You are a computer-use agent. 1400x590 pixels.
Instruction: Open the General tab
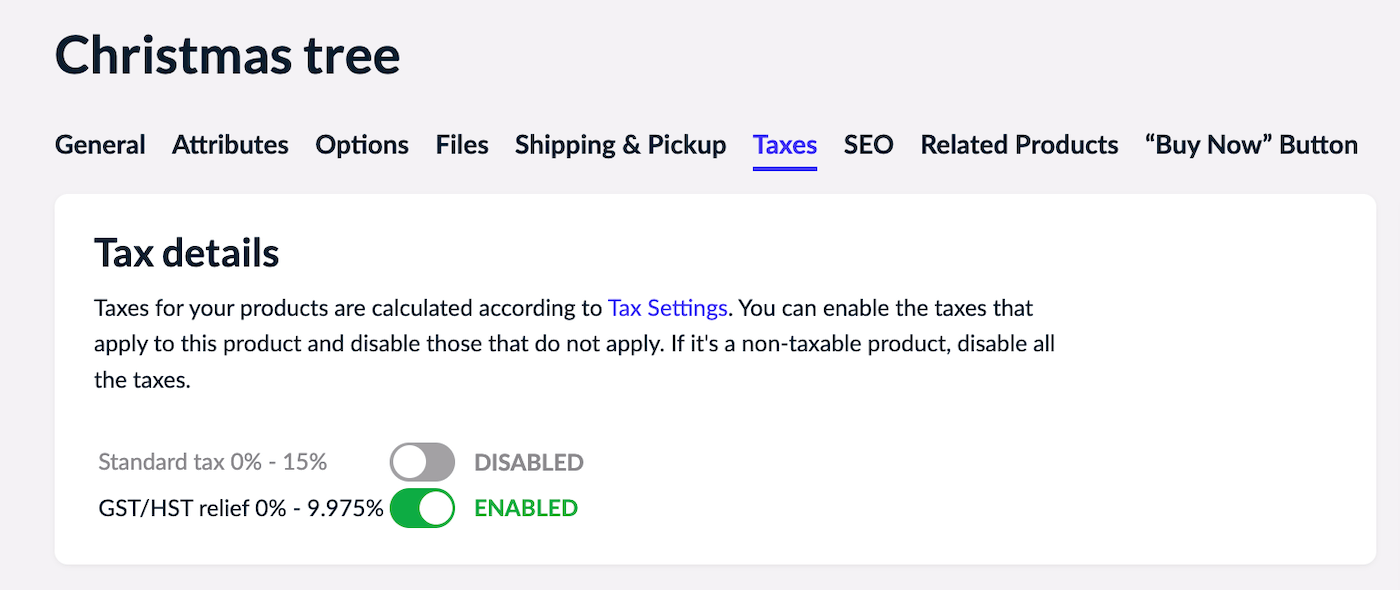coord(100,145)
